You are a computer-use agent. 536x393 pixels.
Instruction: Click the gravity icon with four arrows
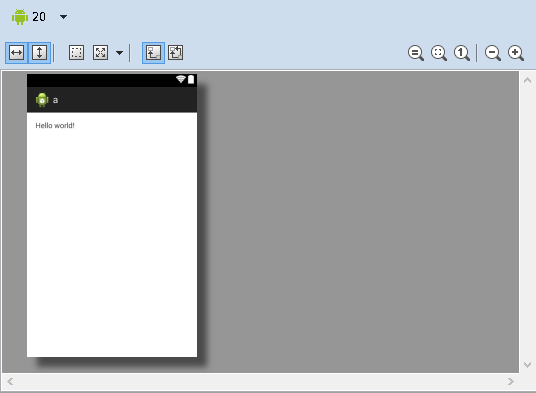pyautogui.click(x=100, y=53)
